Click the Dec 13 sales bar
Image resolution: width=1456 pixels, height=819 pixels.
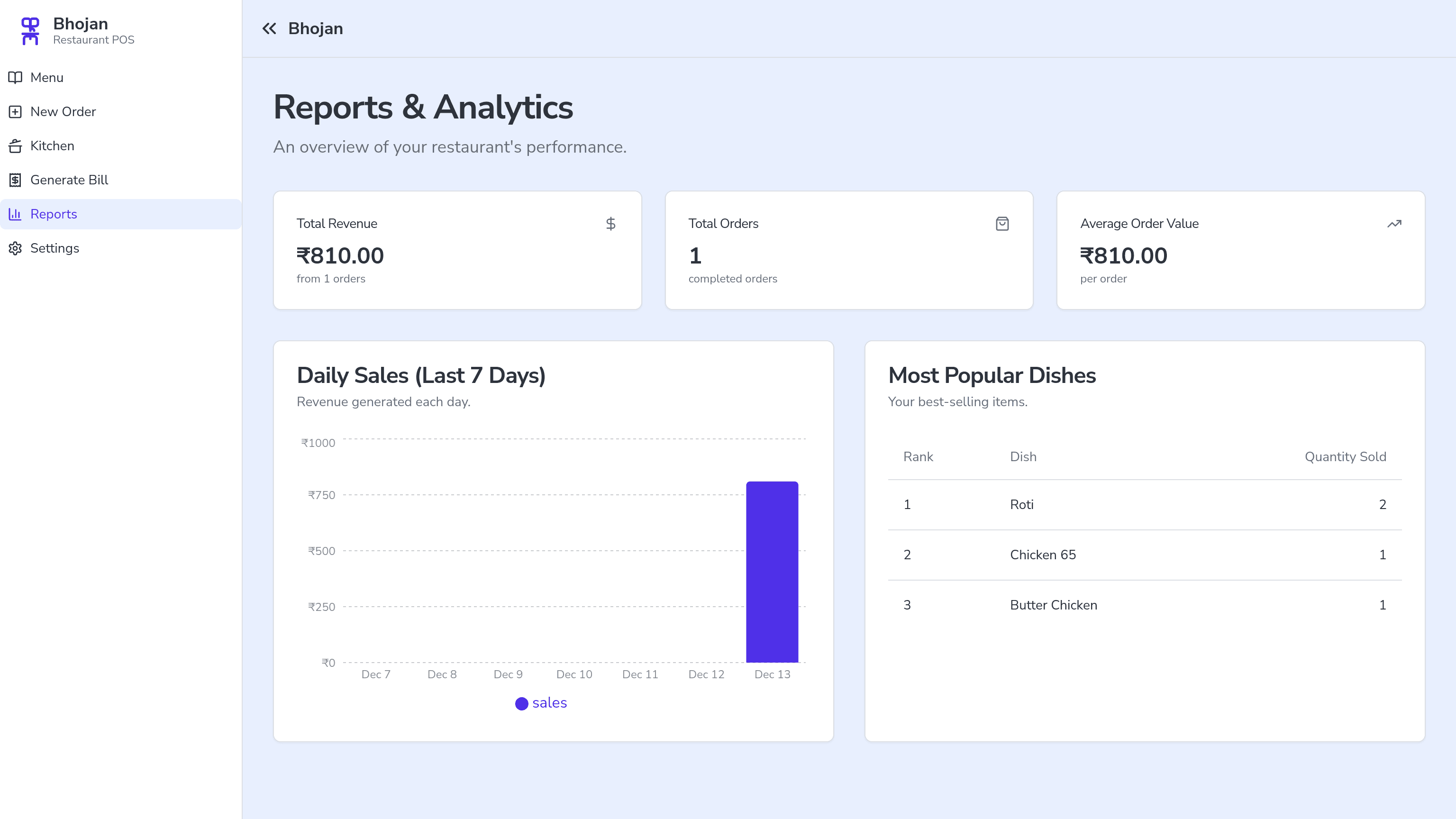pyautogui.click(x=772, y=572)
